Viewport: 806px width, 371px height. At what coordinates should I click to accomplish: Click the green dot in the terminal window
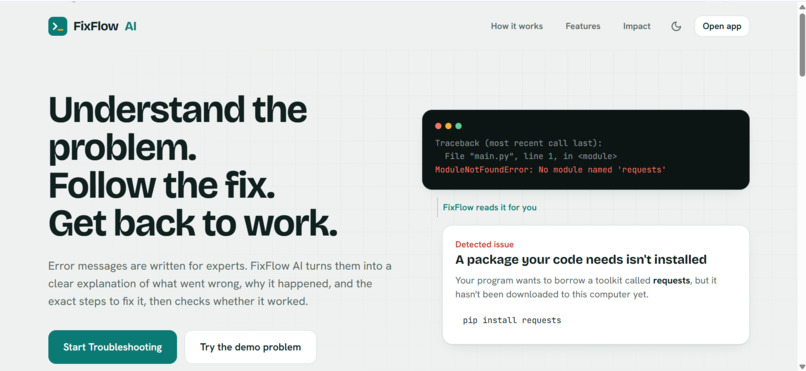click(459, 126)
